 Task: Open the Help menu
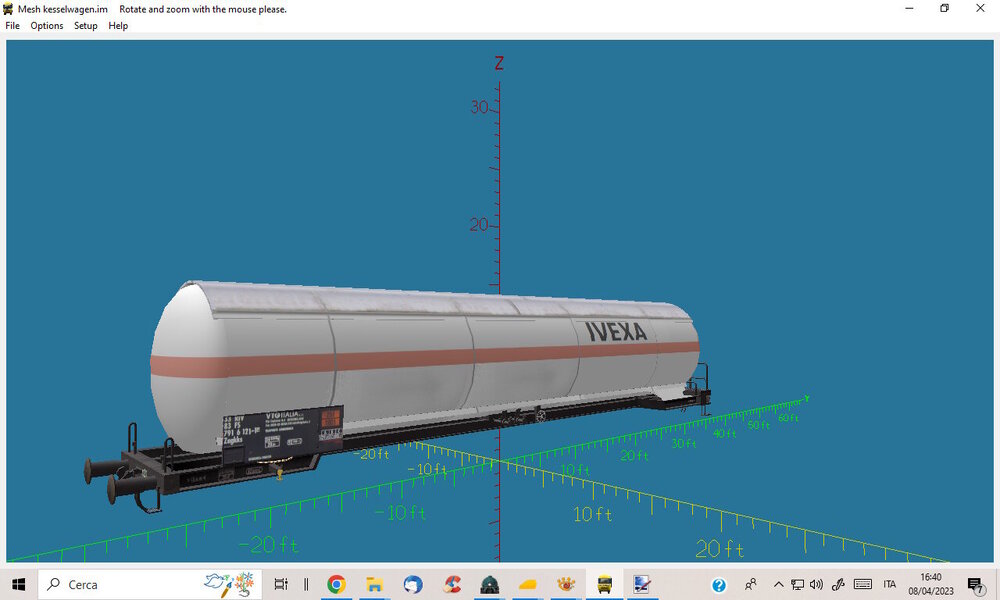118,26
